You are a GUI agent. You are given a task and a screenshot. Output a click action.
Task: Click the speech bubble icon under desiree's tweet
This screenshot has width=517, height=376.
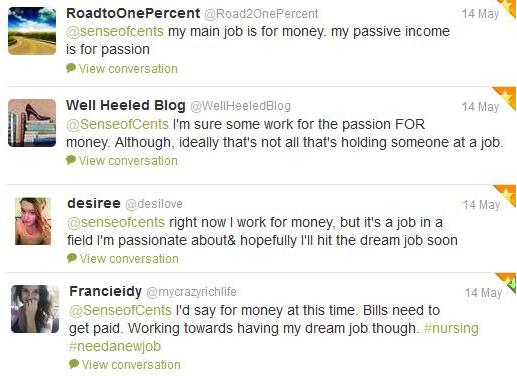point(72,258)
